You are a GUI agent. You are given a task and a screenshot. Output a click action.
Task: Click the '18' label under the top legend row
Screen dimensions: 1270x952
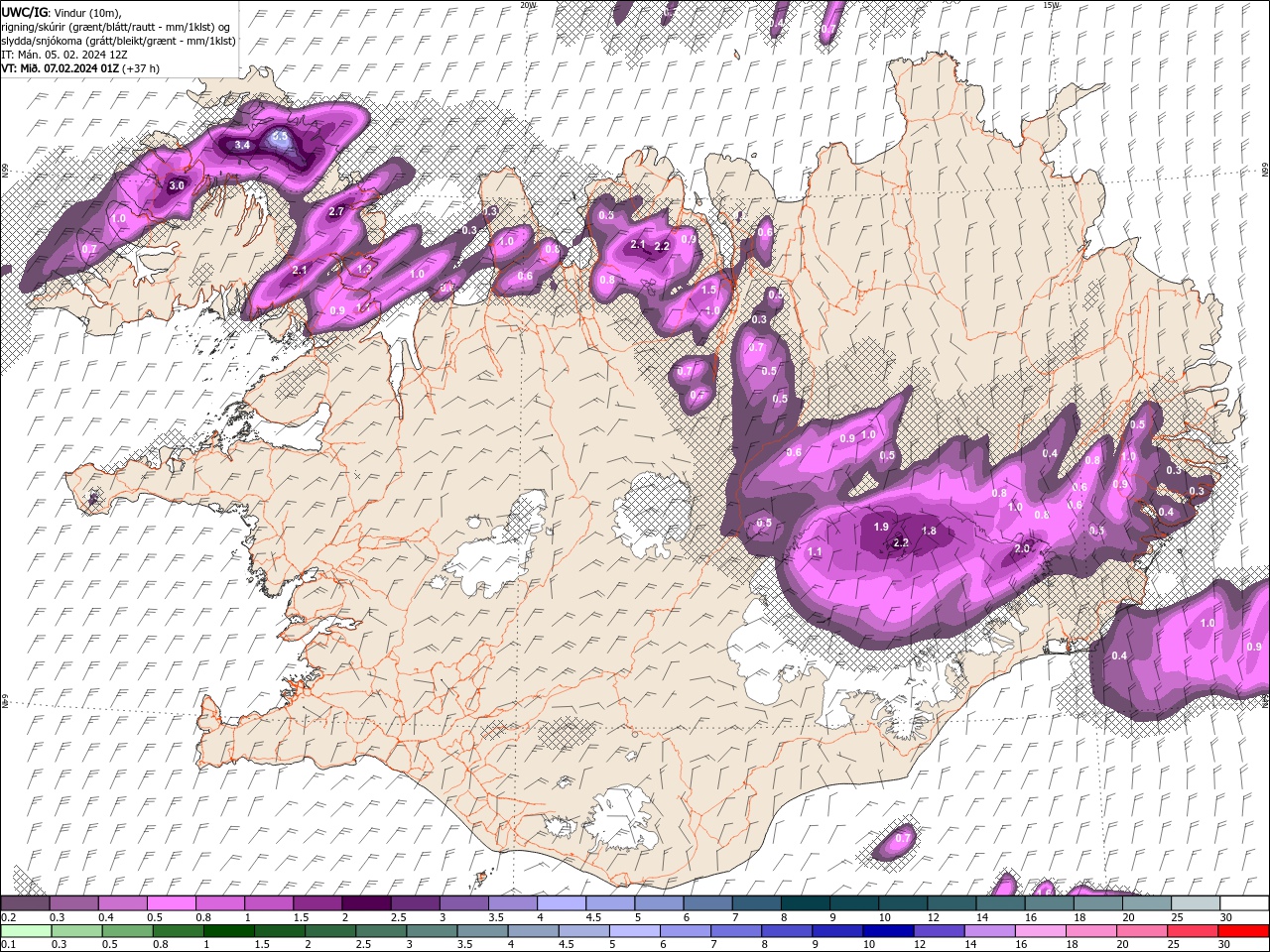click(x=1079, y=917)
